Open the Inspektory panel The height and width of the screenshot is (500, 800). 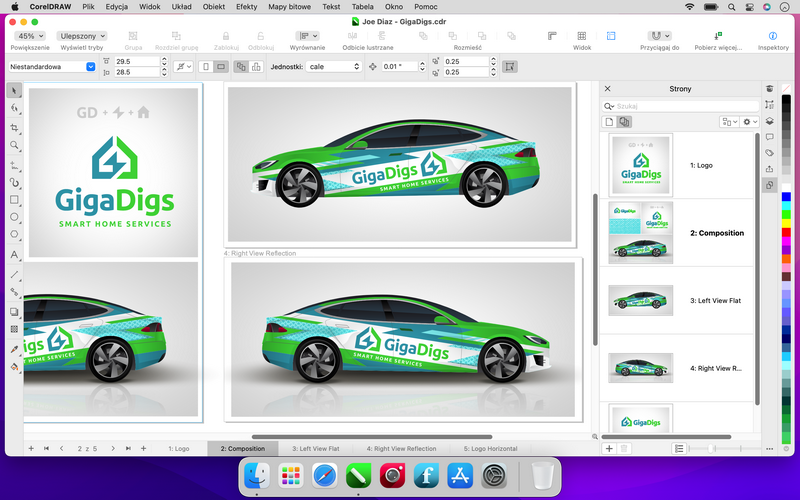tap(773, 36)
